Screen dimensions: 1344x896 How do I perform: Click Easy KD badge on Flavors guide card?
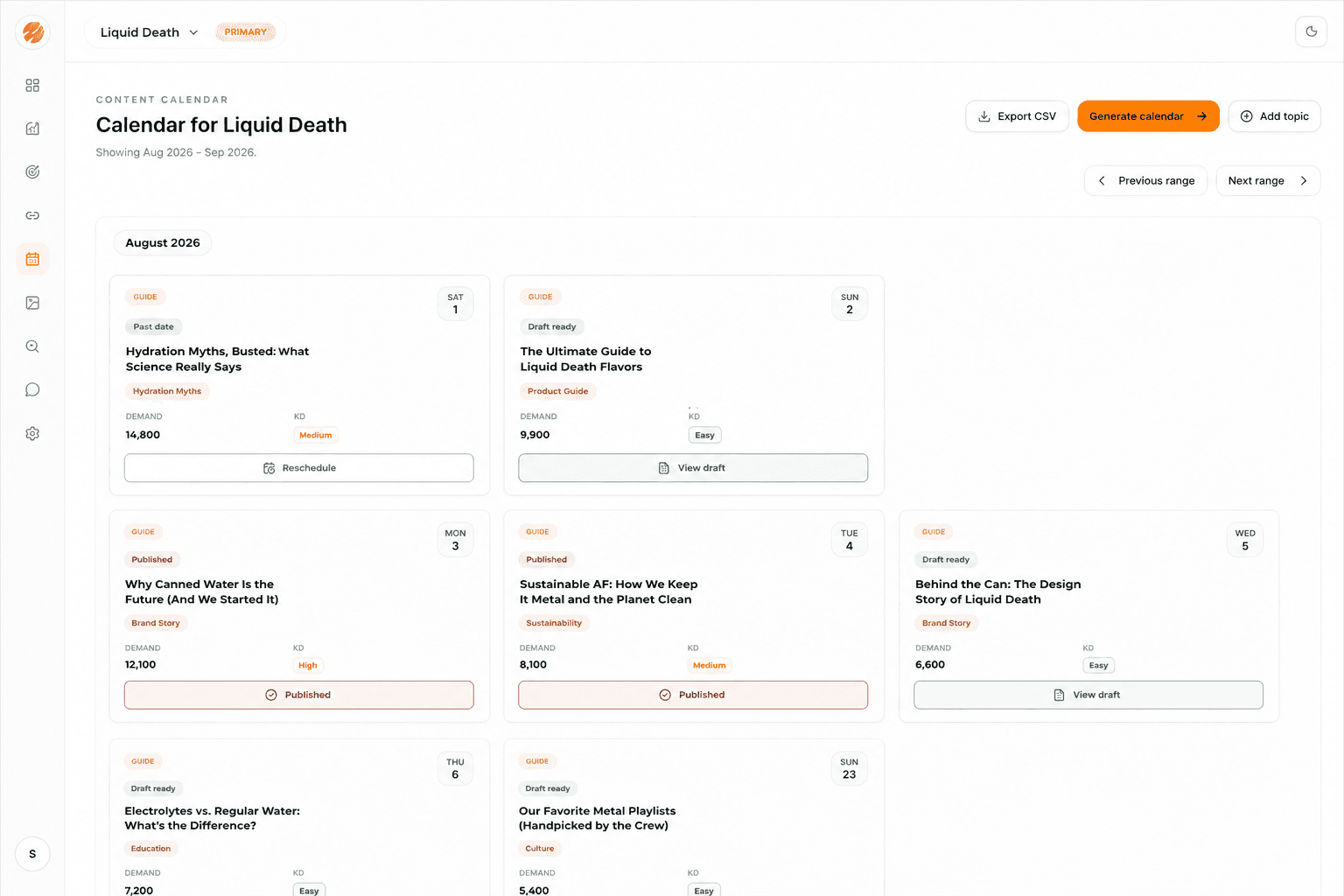coord(704,435)
